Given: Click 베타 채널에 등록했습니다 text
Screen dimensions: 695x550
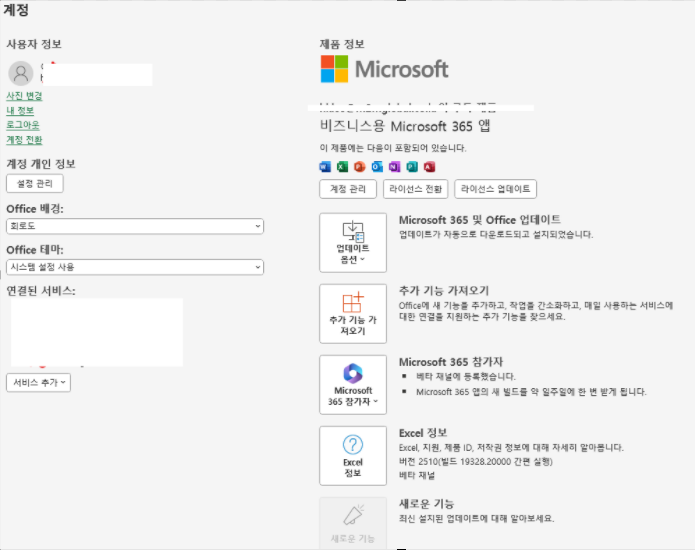Looking at the screenshot, I should 466,377.
